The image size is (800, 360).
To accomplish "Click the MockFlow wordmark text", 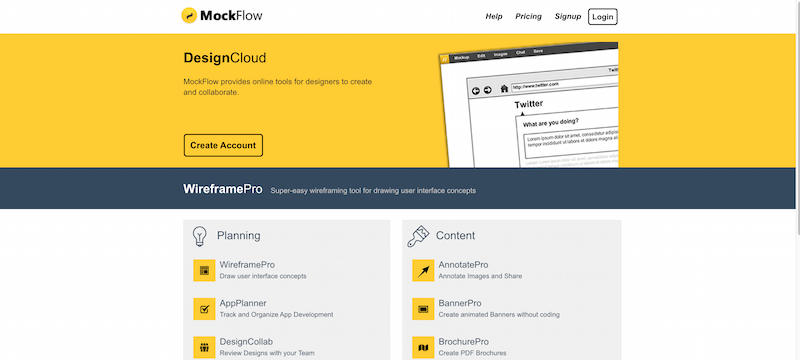I will coord(231,16).
